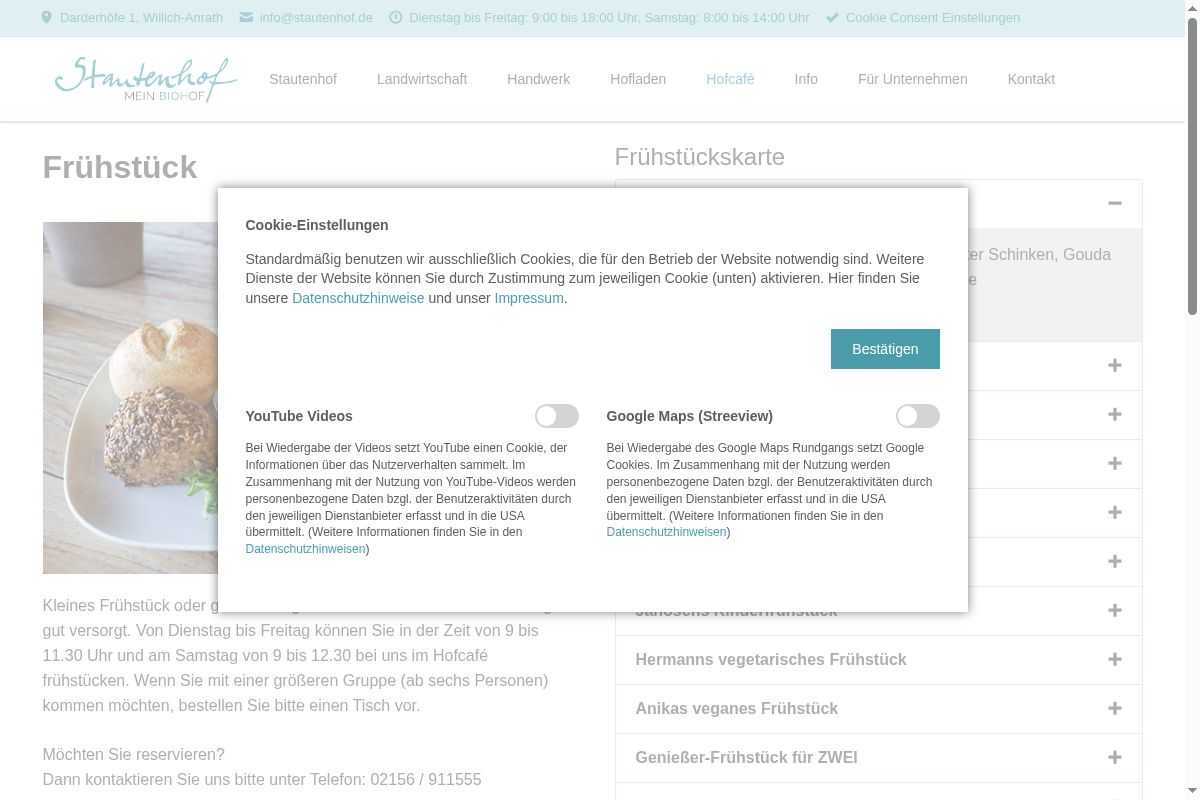
Task: Open Datenschutzhinweisen link under YouTube Videos
Action: point(305,549)
